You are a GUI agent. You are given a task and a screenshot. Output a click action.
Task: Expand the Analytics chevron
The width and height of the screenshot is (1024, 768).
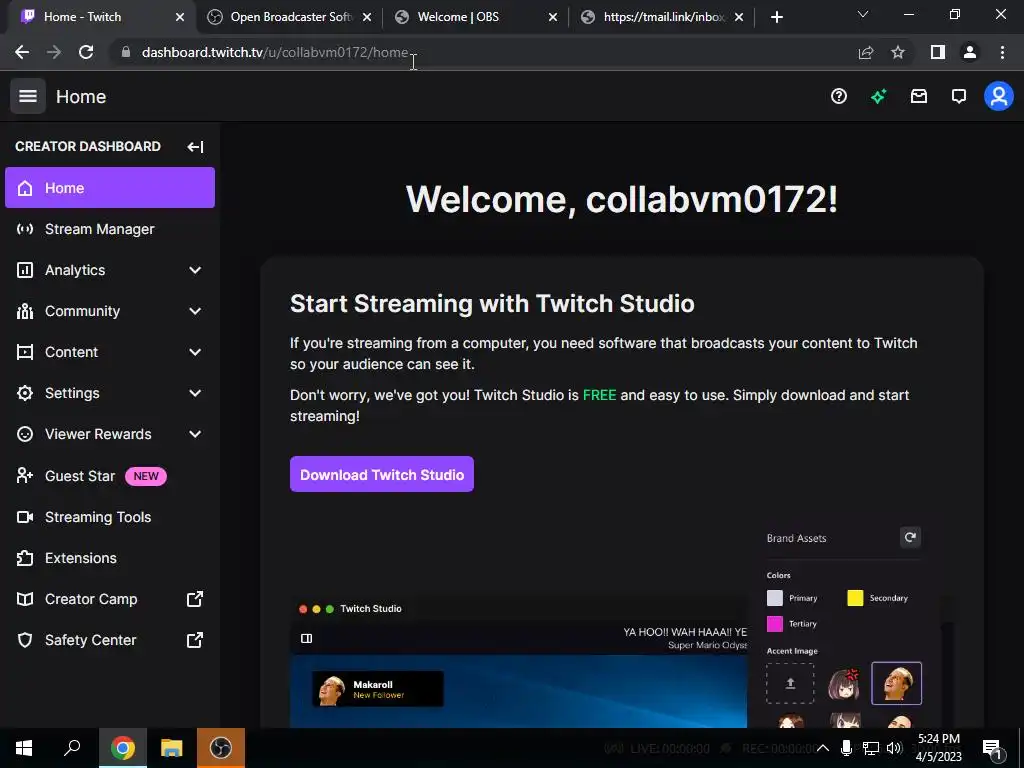tap(195, 270)
